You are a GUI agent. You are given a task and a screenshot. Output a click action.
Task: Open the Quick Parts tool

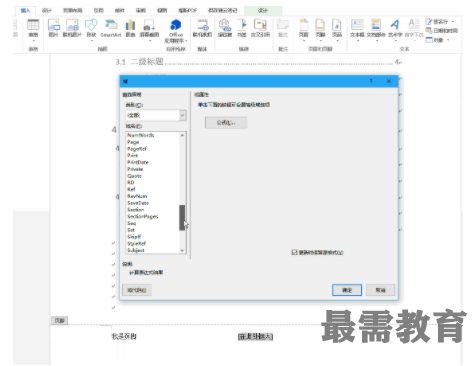376,29
